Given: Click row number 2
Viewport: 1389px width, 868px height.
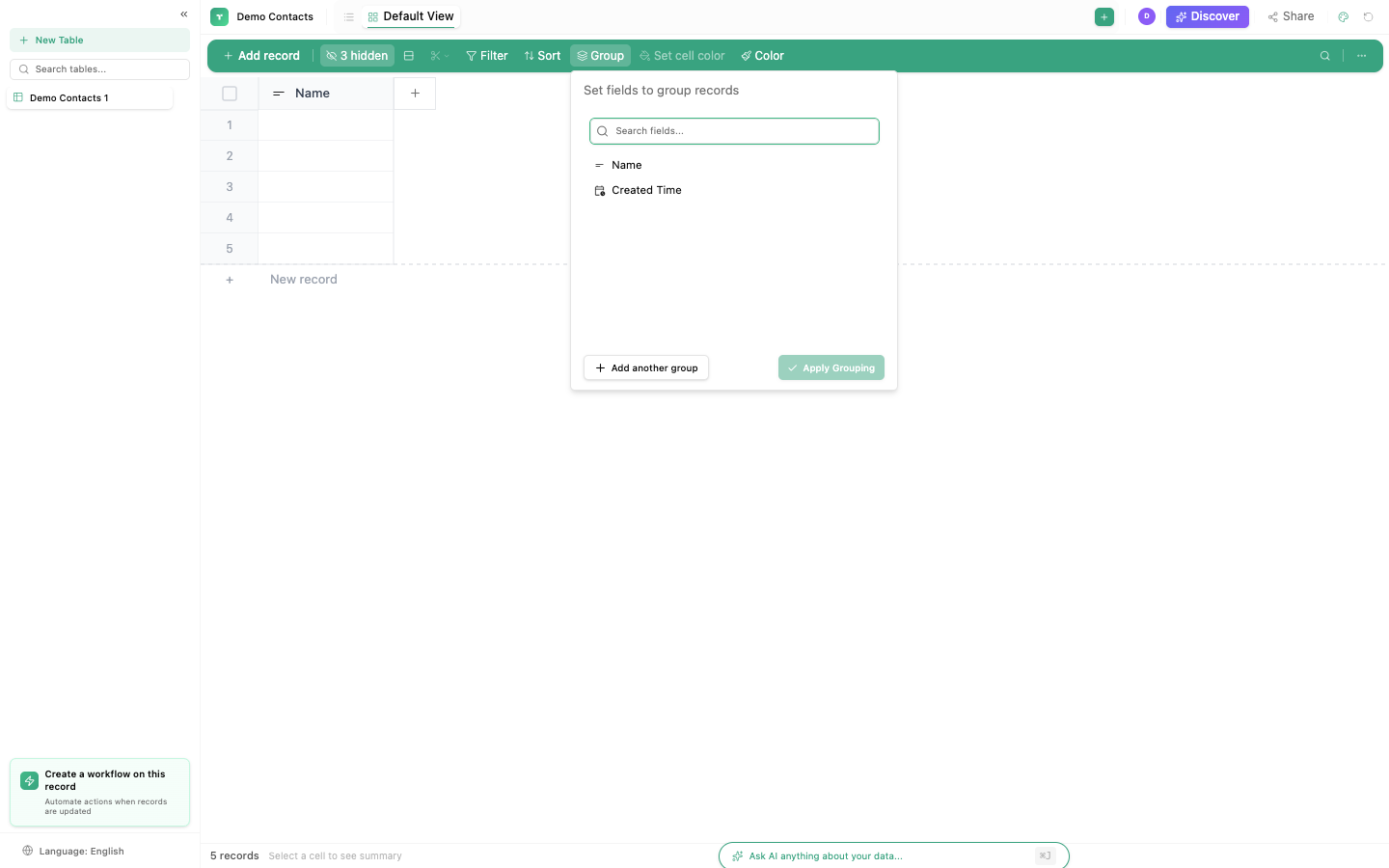Looking at the screenshot, I should pyautogui.click(x=230, y=156).
